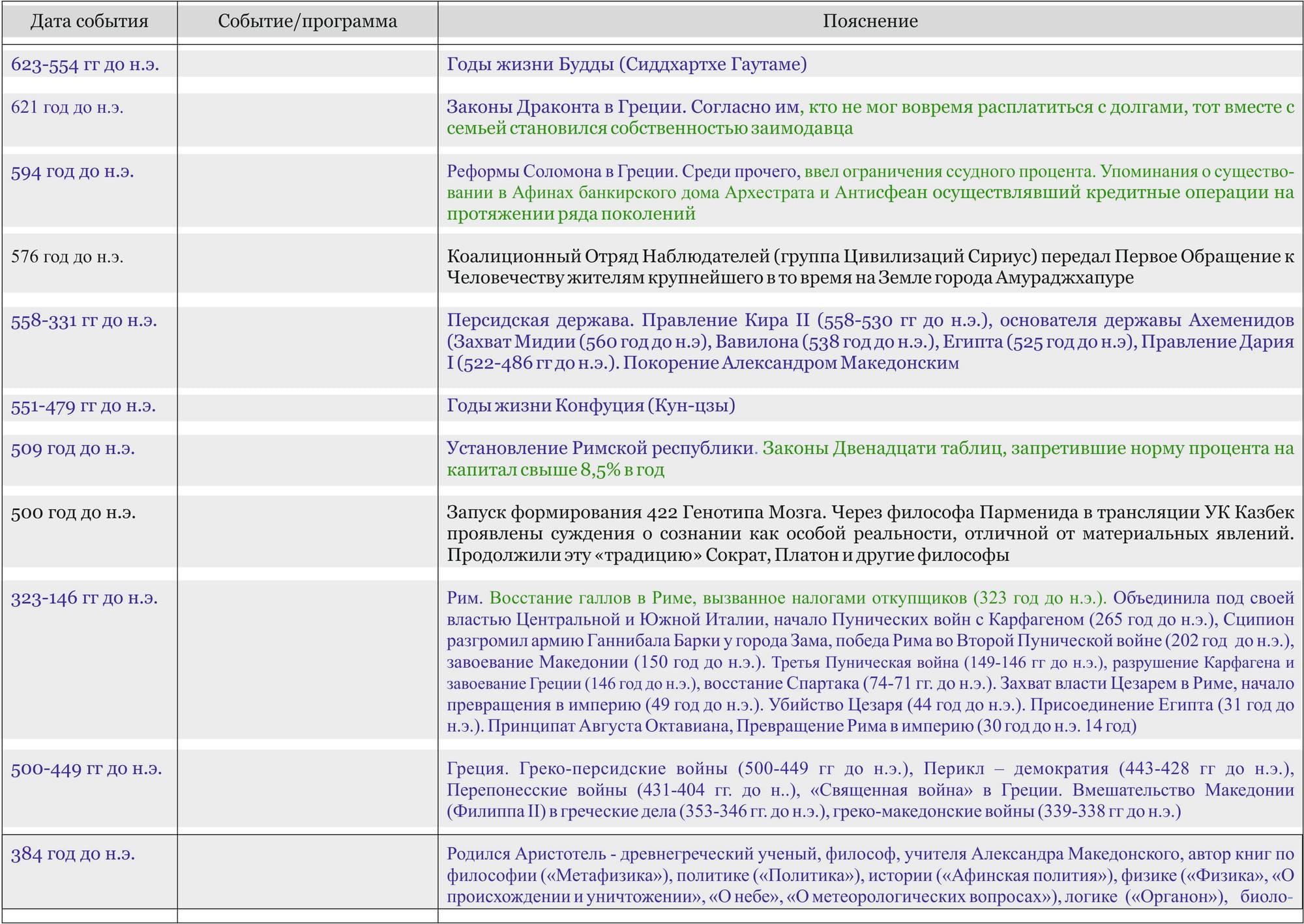1304x924 pixels.
Task: Select the date cell '384 год до н.э.'
Action: pos(73,854)
